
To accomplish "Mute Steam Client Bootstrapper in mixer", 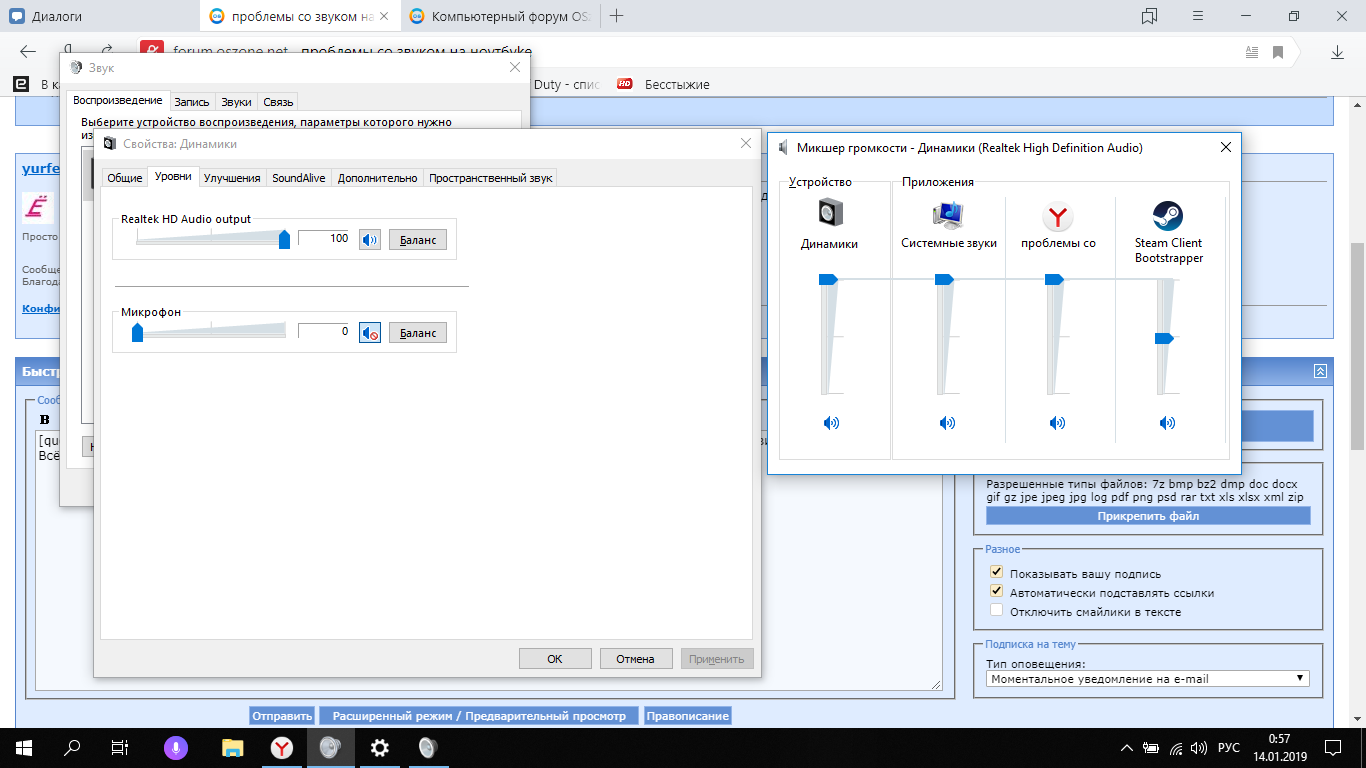I will (1167, 423).
